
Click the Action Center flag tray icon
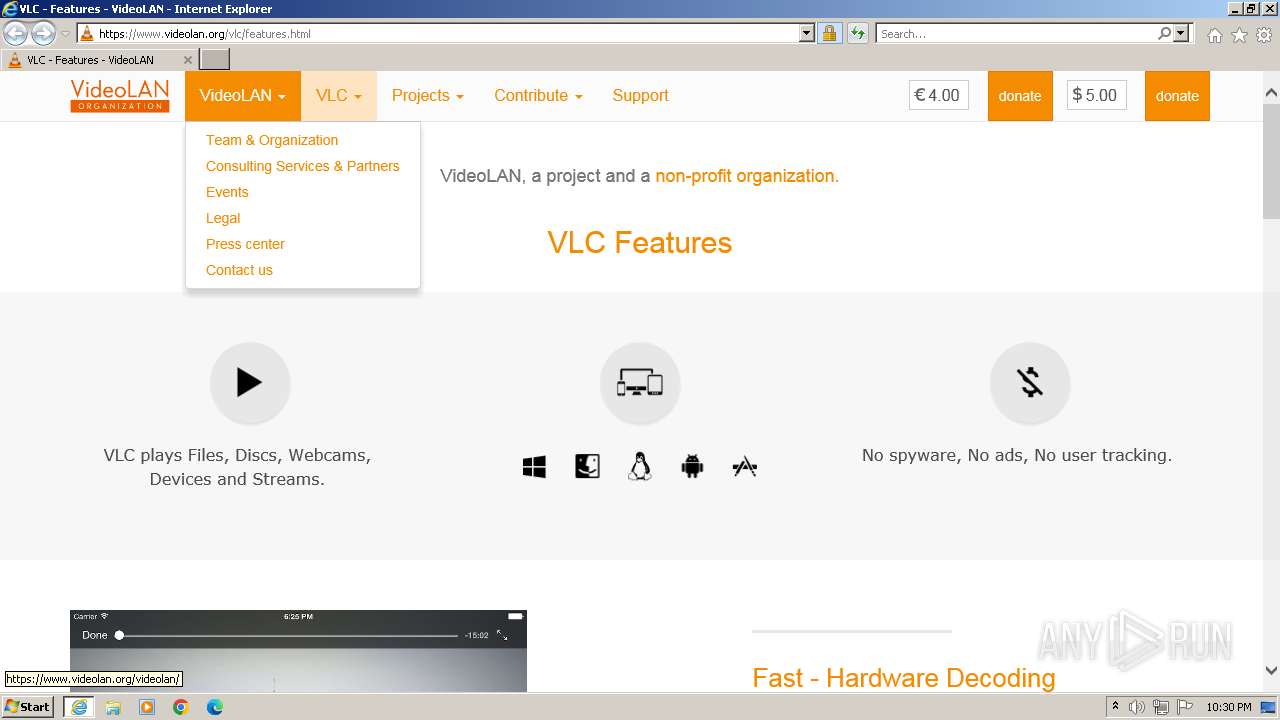pos(1185,707)
